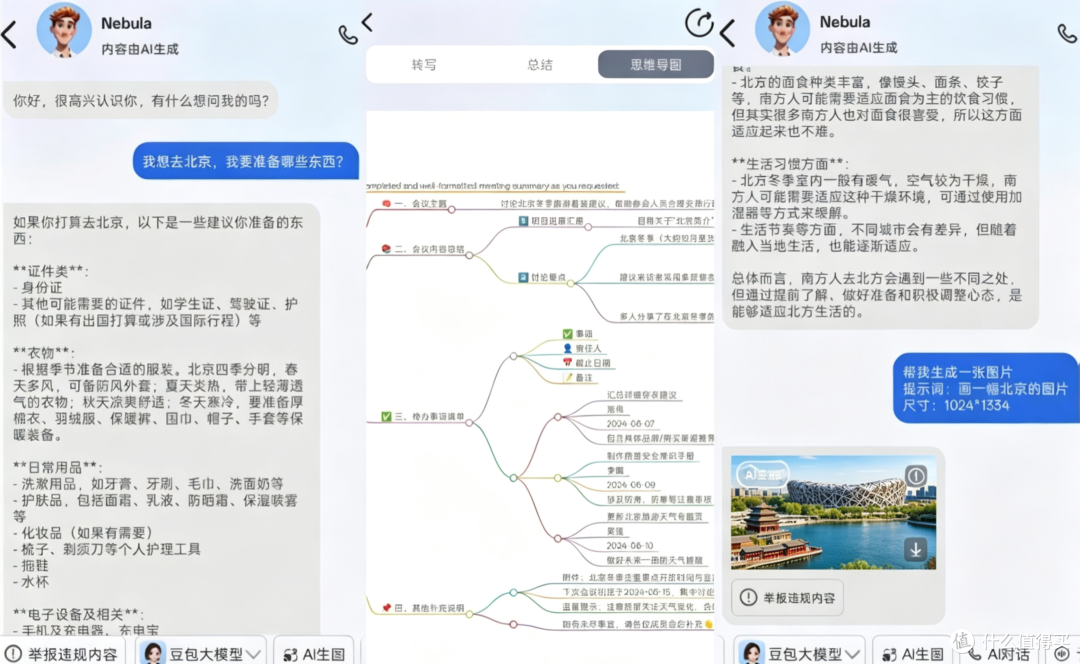The width and height of the screenshot is (1080, 664).
Task: Tap the checkmark icon beside 事项 in the mind map
Action: click(x=568, y=333)
